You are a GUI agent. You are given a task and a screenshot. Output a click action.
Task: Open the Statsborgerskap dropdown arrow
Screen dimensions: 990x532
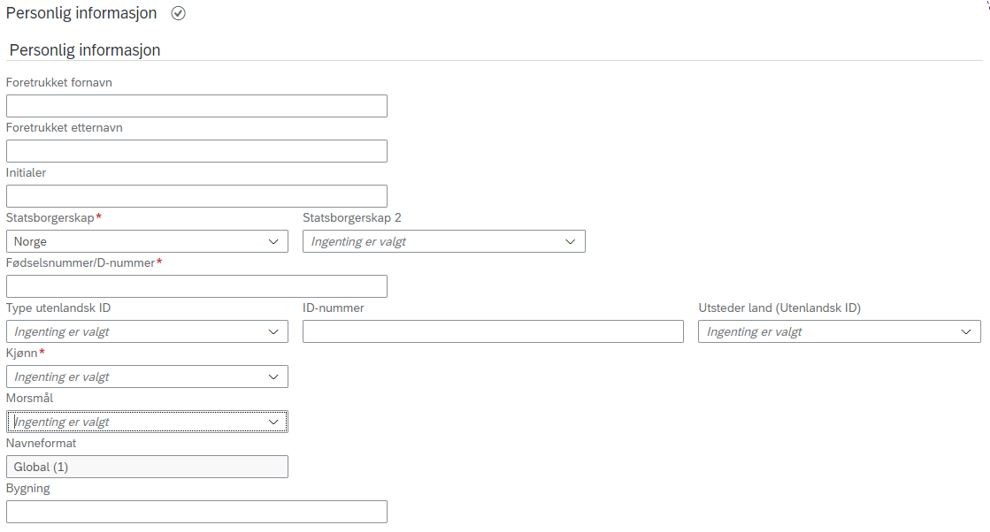click(273, 242)
